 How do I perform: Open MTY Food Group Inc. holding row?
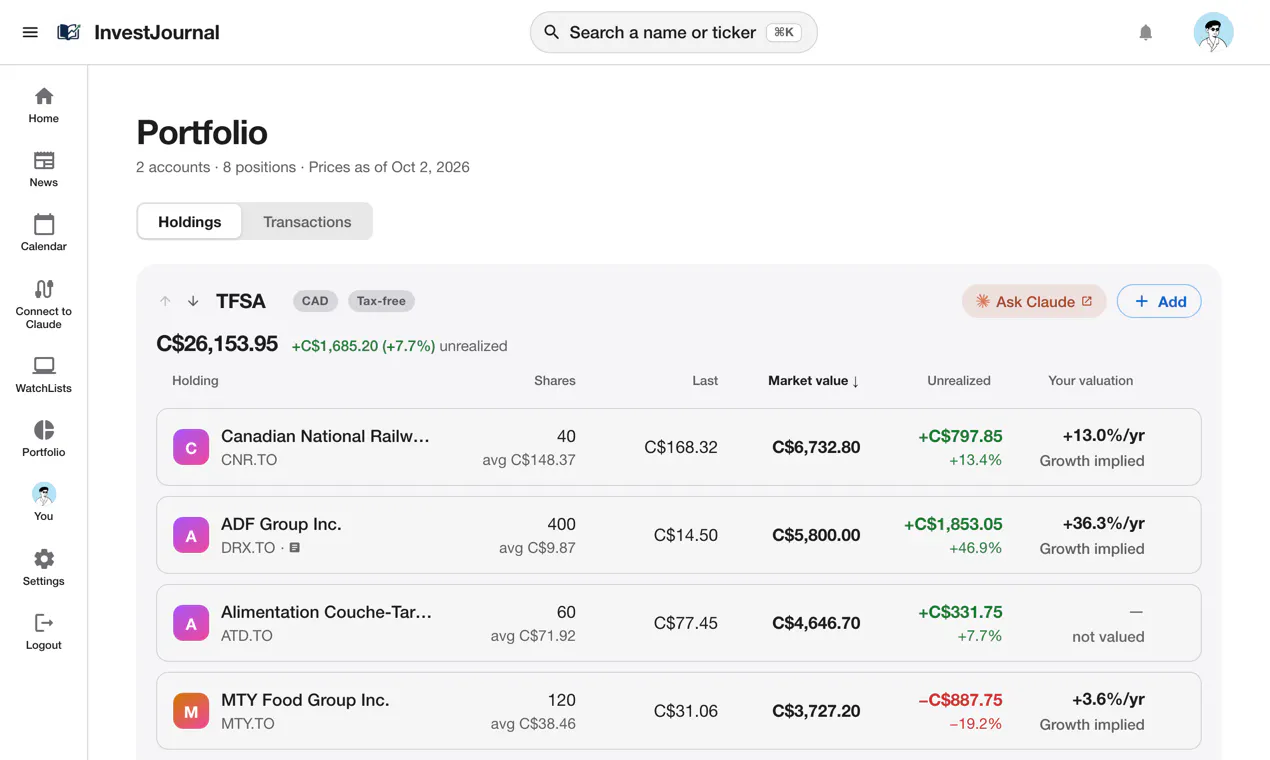click(x=679, y=711)
